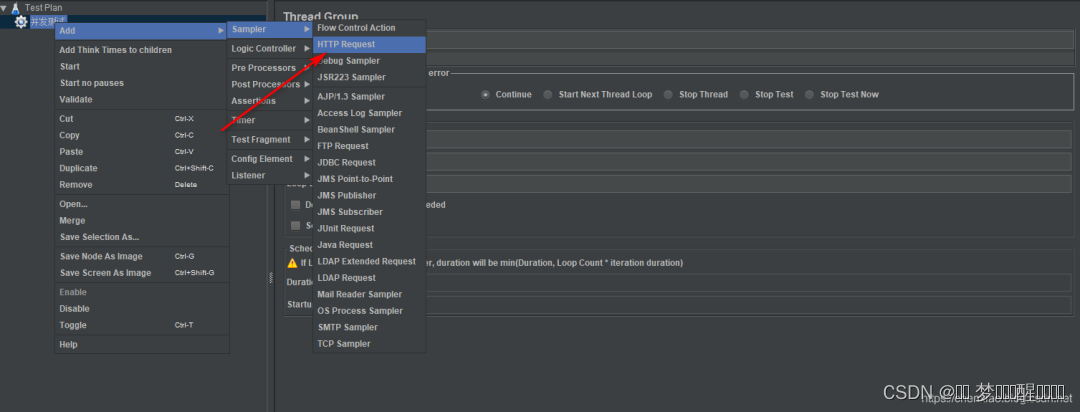Click Save Selection As...

pos(142,237)
